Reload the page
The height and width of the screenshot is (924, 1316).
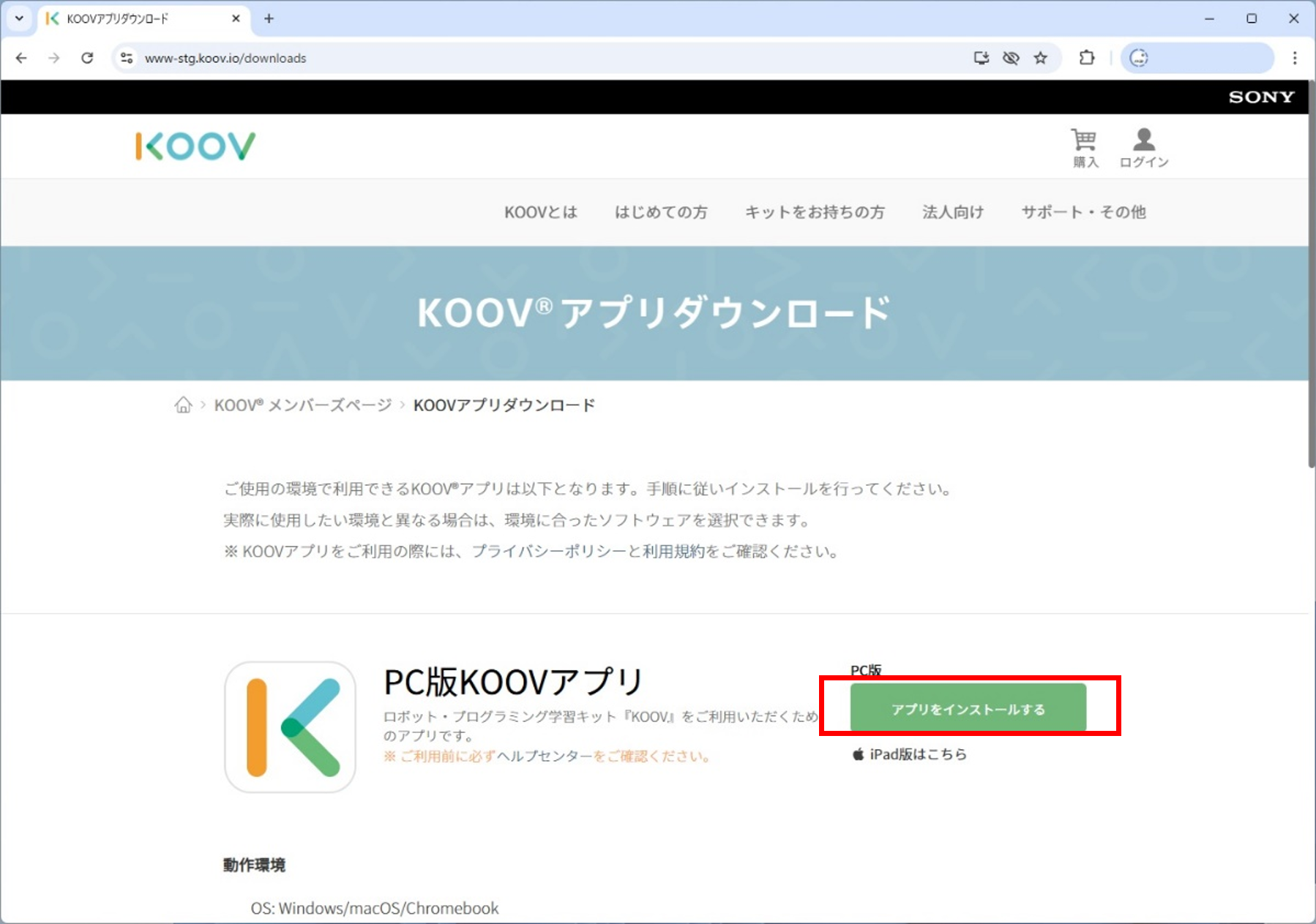pos(87,59)
